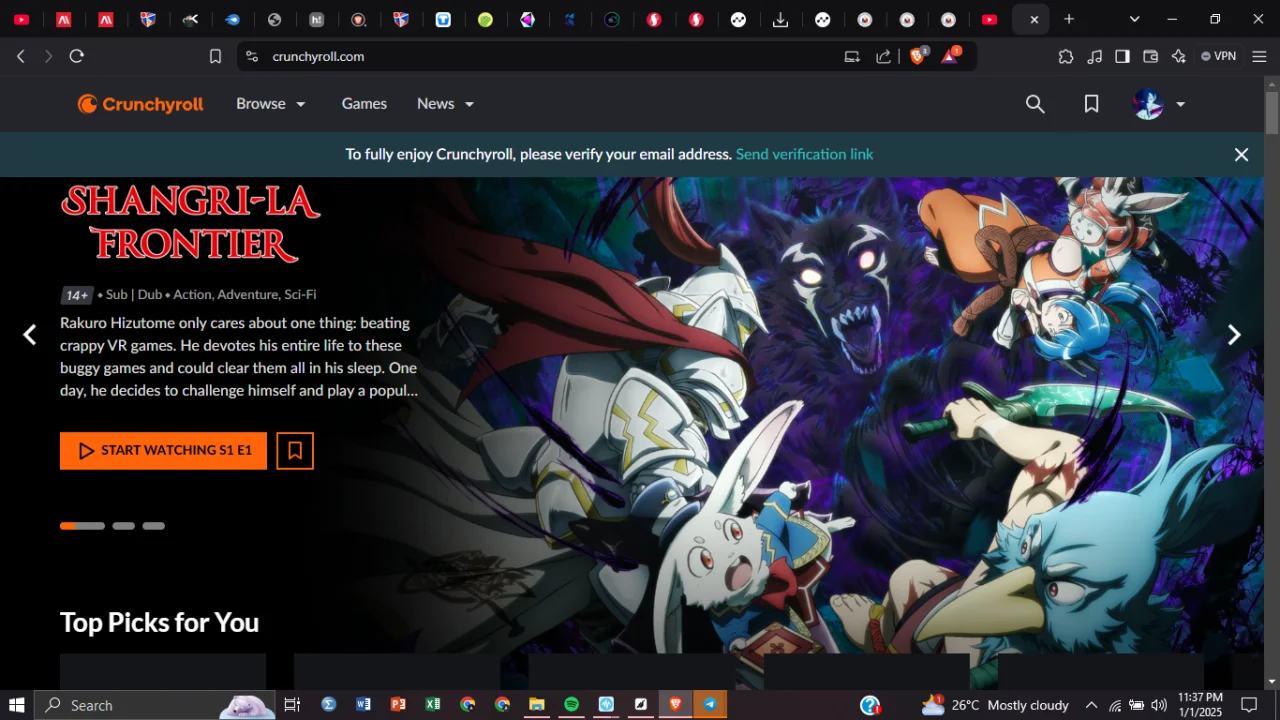The height and width of the screenshot is (720, 1280).
Task: Toggle the browser sidebar panel
Action: (1123, 57)
